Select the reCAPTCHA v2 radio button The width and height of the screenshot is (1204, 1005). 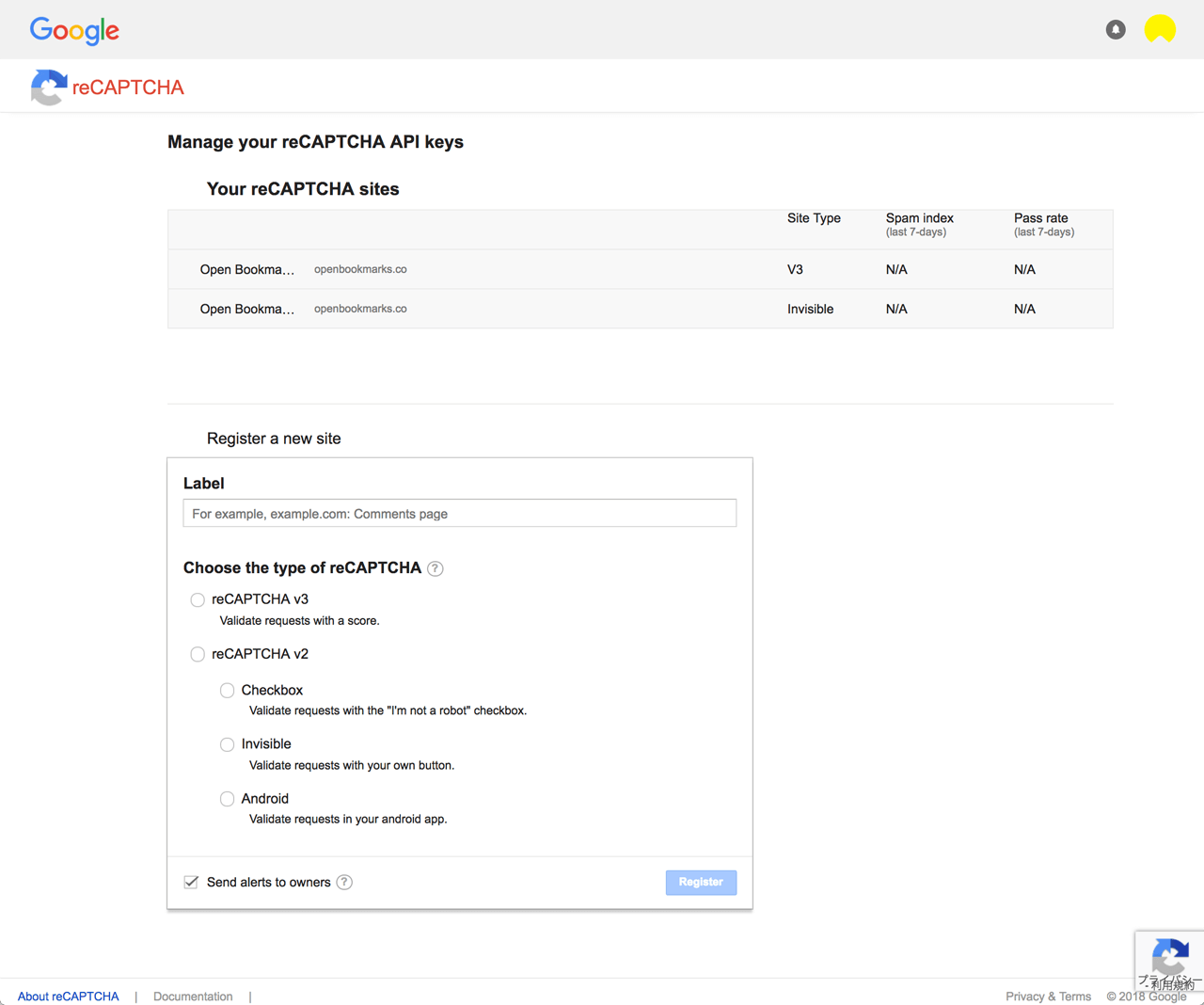(x=198, y=654)
